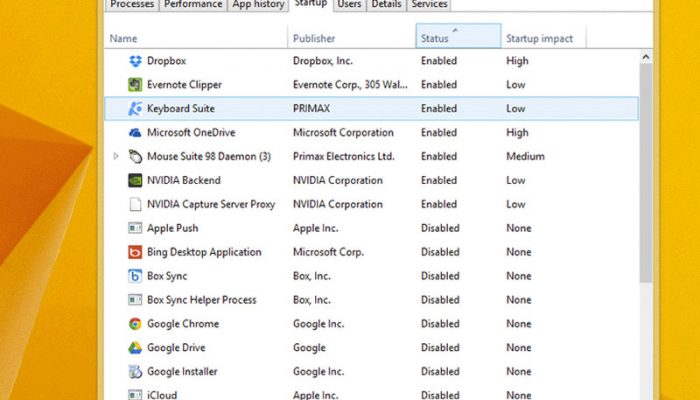Viewport: 700px width, 400px height.
Task: Click the Evernote Corp. publisher cell
Action: click(350, 85)
